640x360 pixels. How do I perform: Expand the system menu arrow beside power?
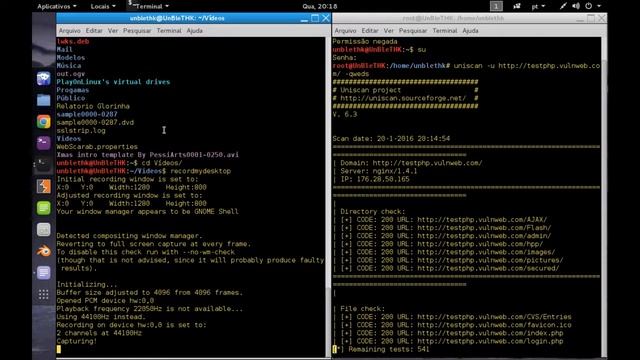coord(599,6)
